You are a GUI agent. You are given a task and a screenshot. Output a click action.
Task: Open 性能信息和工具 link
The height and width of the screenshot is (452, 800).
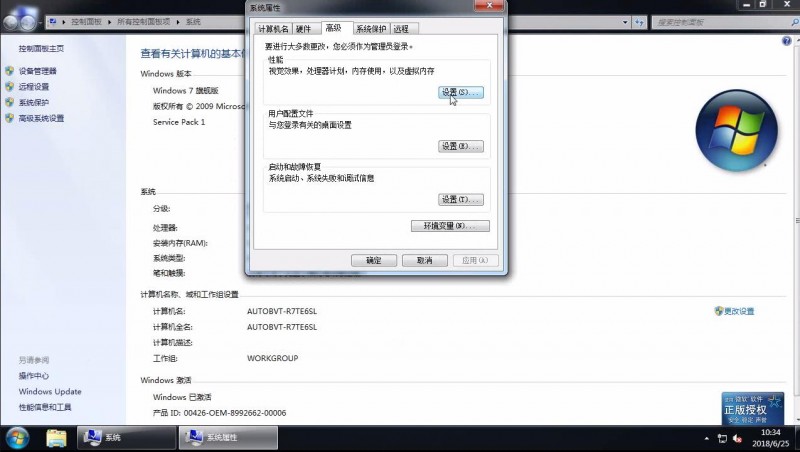pos(45,408)
